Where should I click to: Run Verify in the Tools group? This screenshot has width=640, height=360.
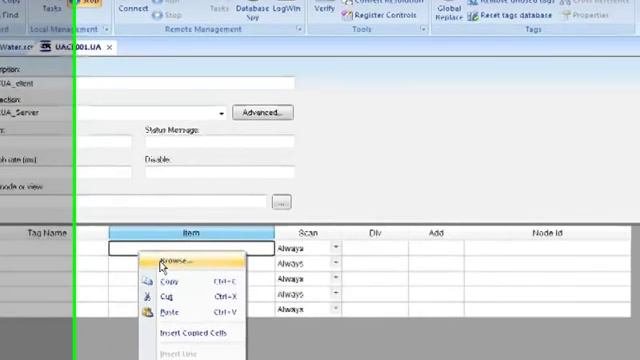tap(324, 8)
